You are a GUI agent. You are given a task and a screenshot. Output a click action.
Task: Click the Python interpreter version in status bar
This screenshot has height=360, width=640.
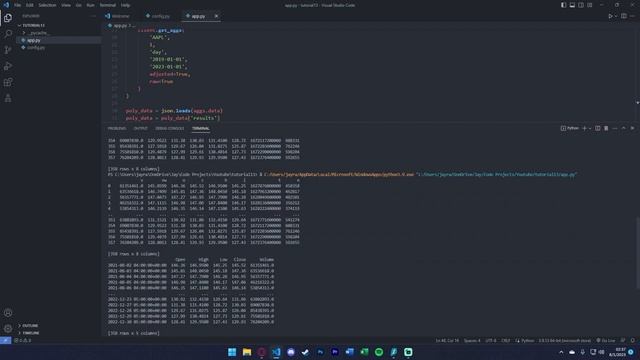pos(564,340)
